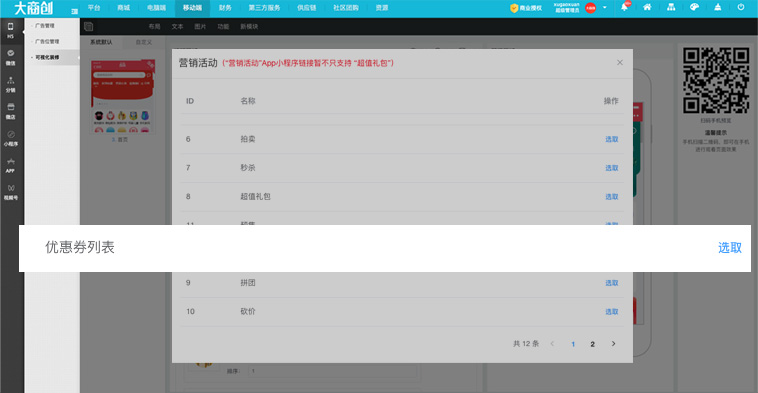
Task: Click the 超值礼包 row name
Action: (255, 196)
